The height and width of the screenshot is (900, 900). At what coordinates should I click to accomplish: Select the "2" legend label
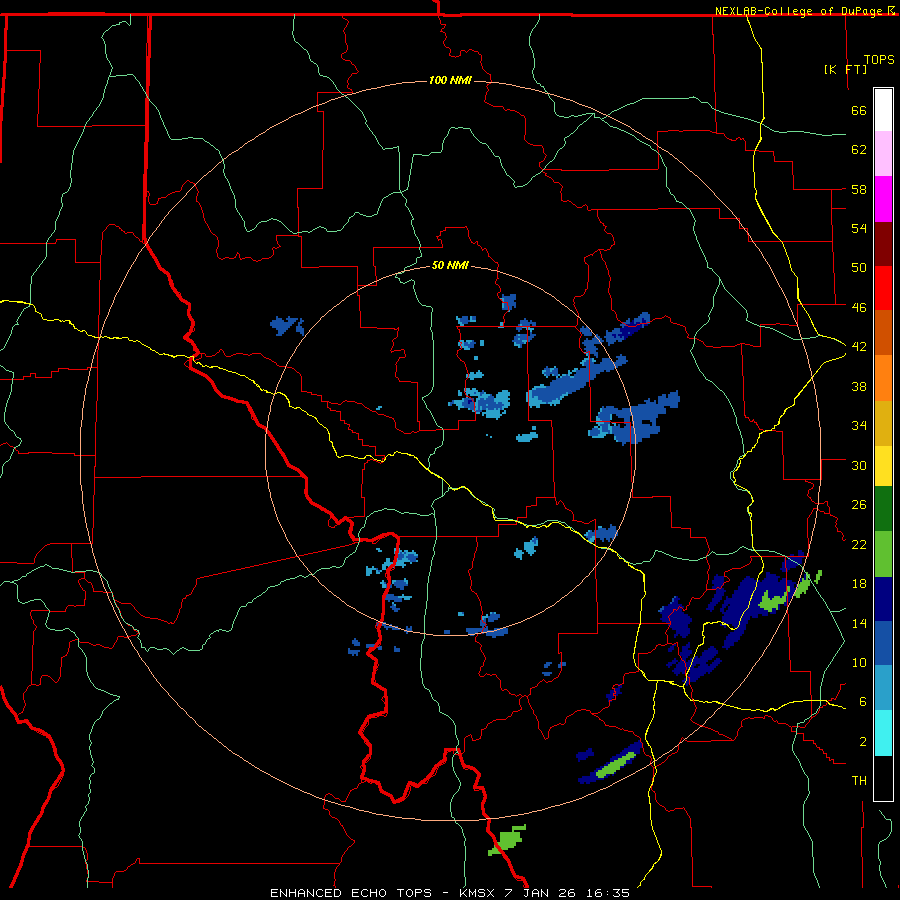(x=863, y=742)
